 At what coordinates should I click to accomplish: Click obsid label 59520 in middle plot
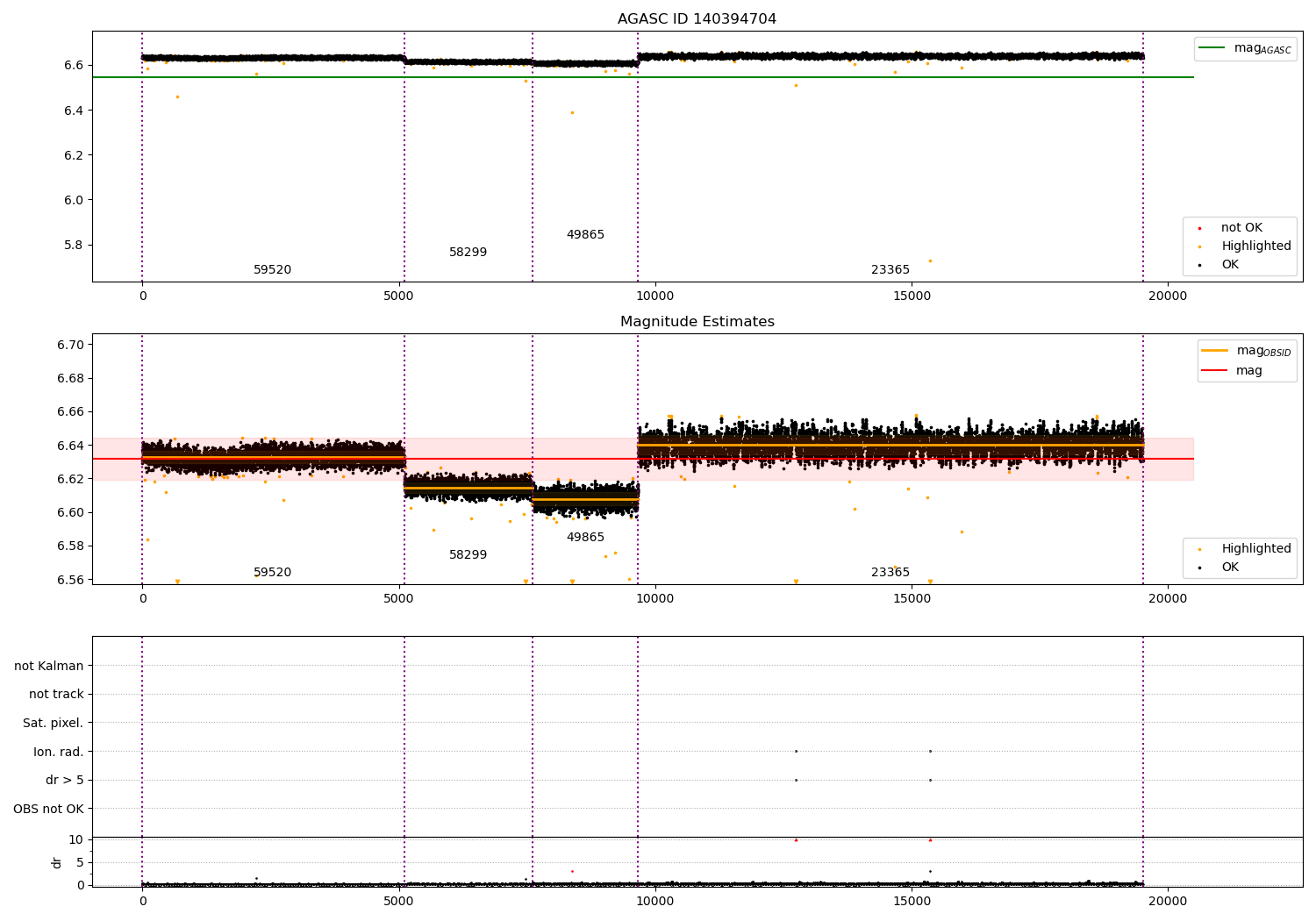click(272, 573)
